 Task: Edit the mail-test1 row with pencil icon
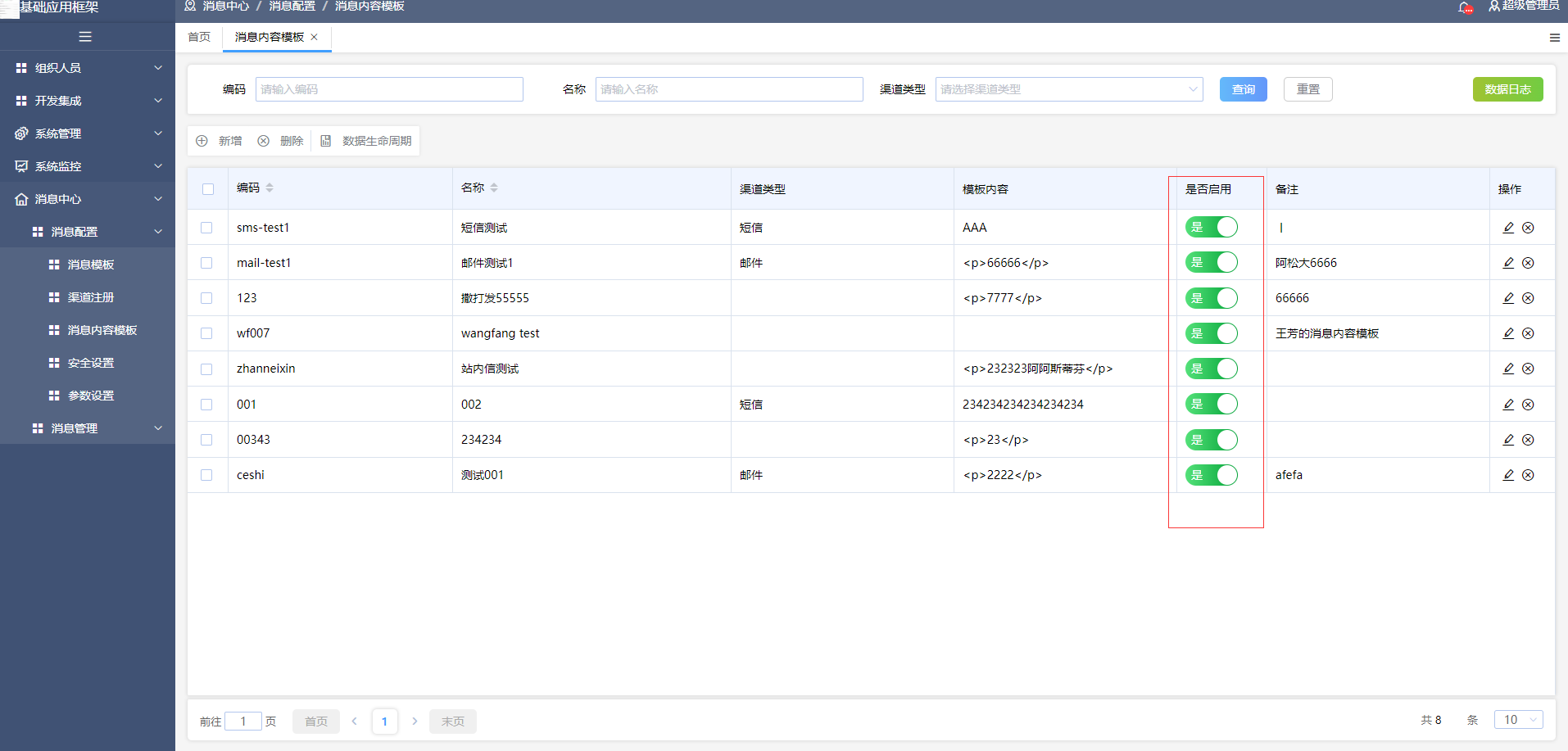pyautogui.click(x=1508, y=263)
